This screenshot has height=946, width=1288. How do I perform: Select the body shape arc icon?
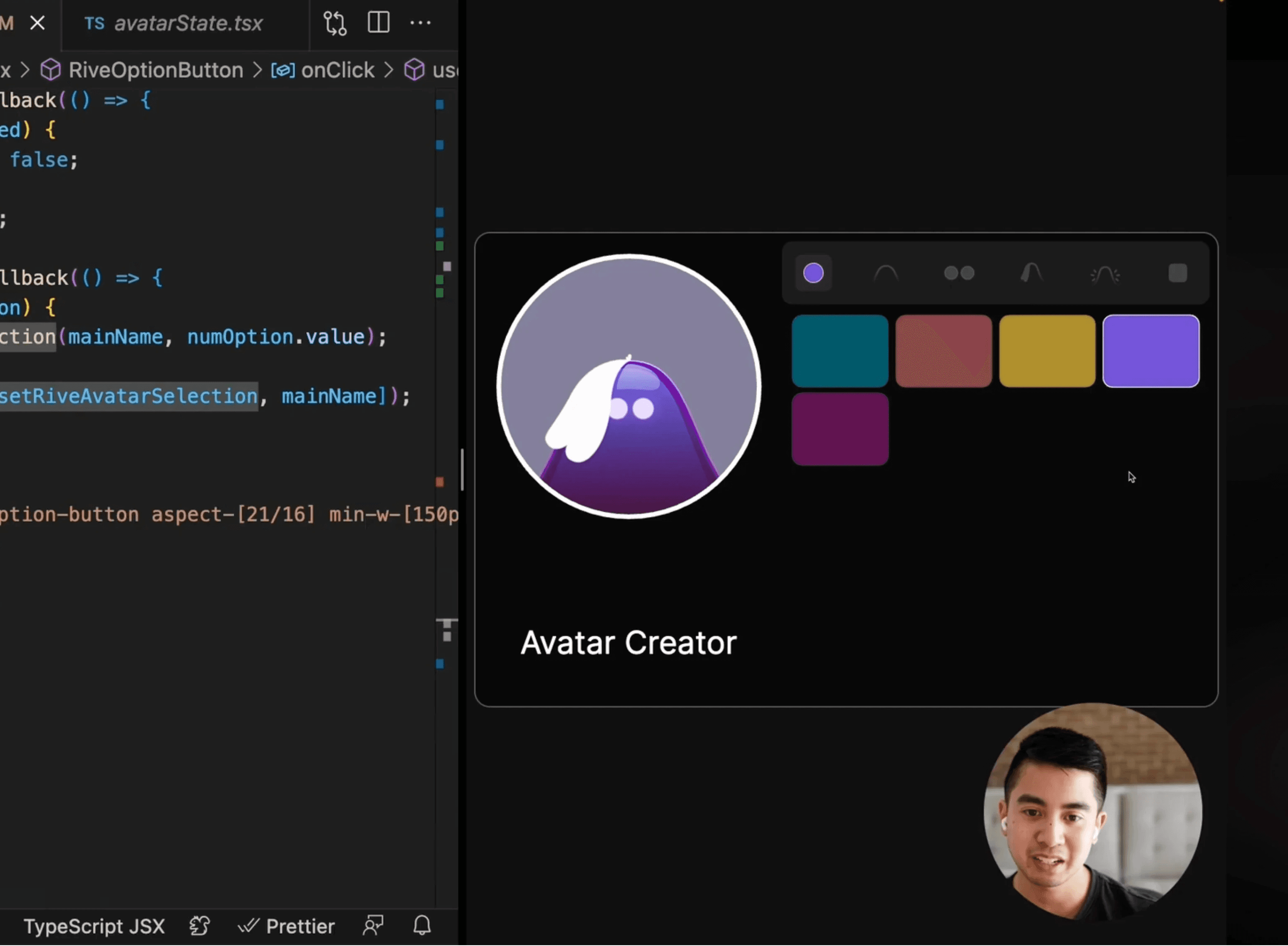pyautogui.click(x=886, y=273)
